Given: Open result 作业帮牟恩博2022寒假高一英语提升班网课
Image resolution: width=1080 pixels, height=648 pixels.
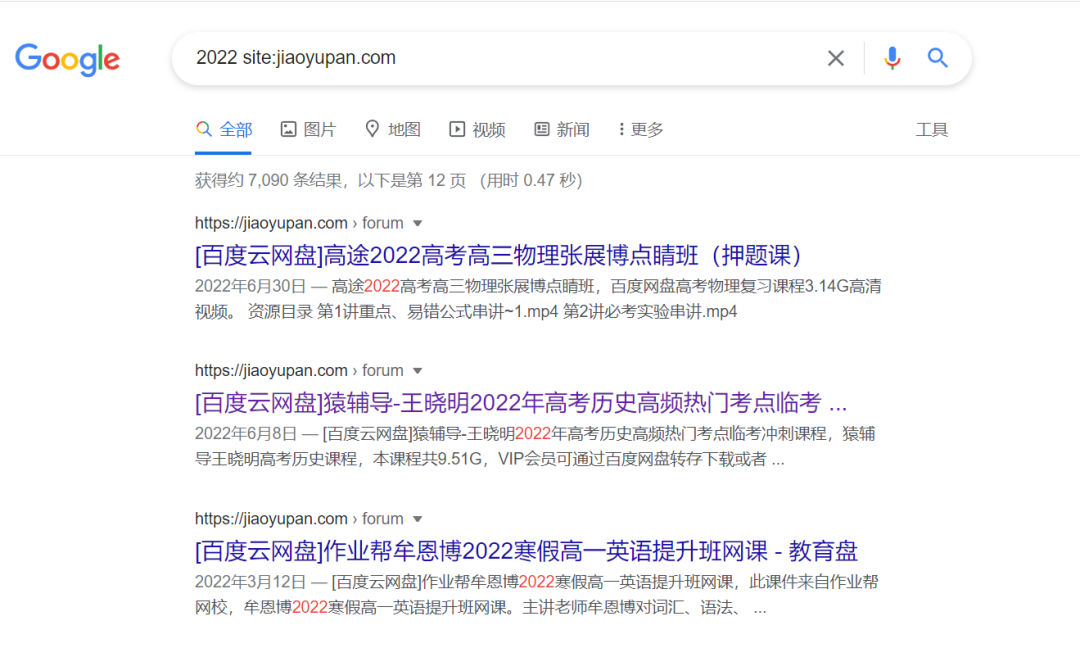Looking at the screenshot, I should [x=526, y=551].
